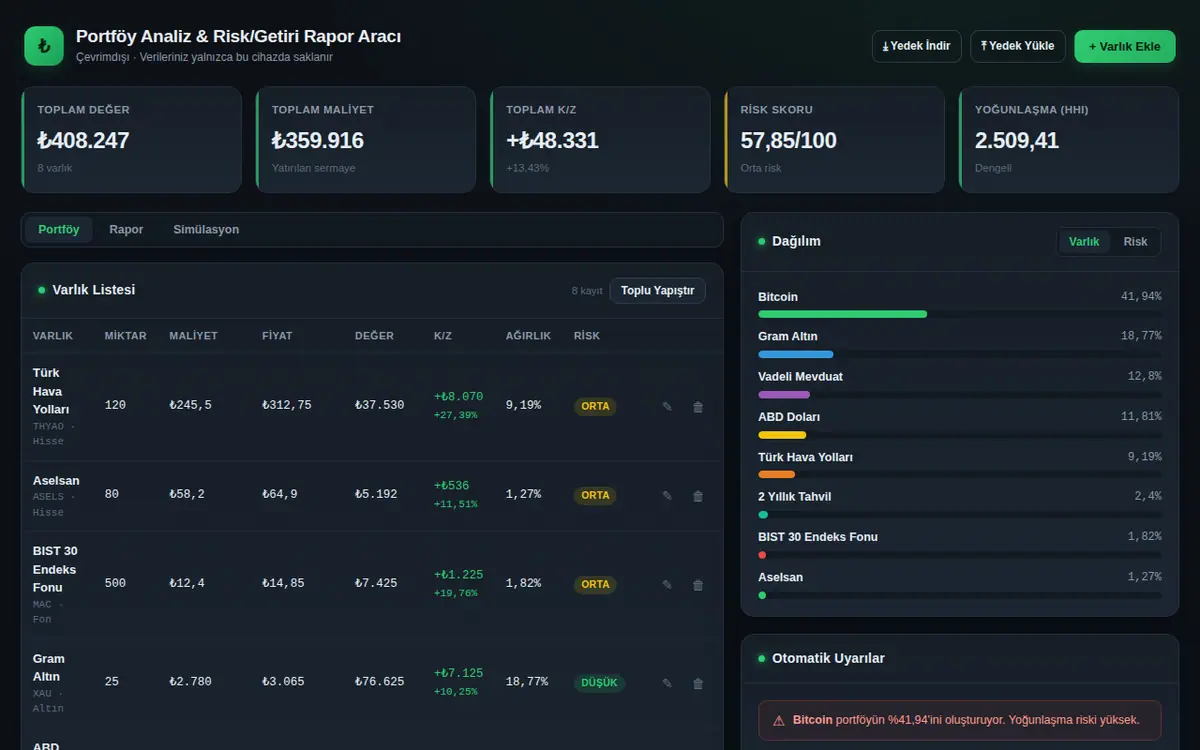The height and width of the screenshot is (750, 1200).
Task: Click the MİKTAR column header
Action: click(x=125, y=336)
